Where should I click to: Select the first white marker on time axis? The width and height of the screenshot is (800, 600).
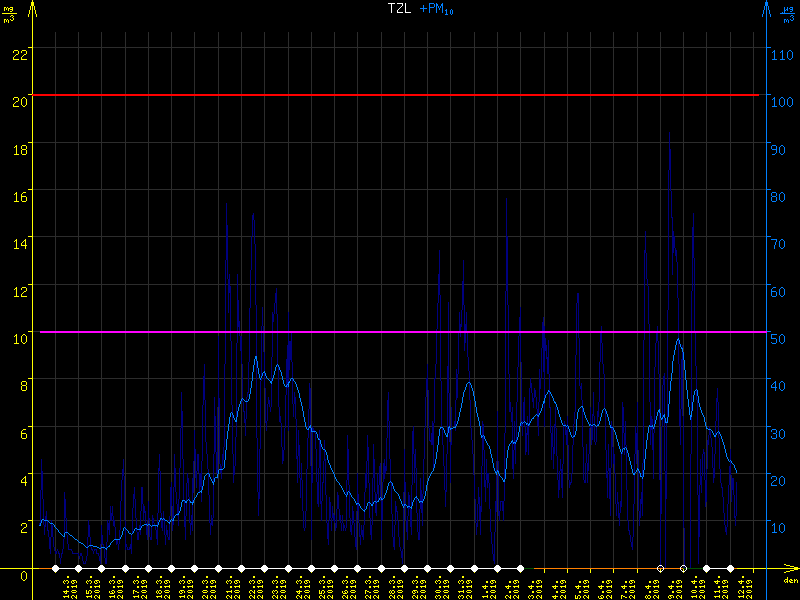[x=56, y=568]
